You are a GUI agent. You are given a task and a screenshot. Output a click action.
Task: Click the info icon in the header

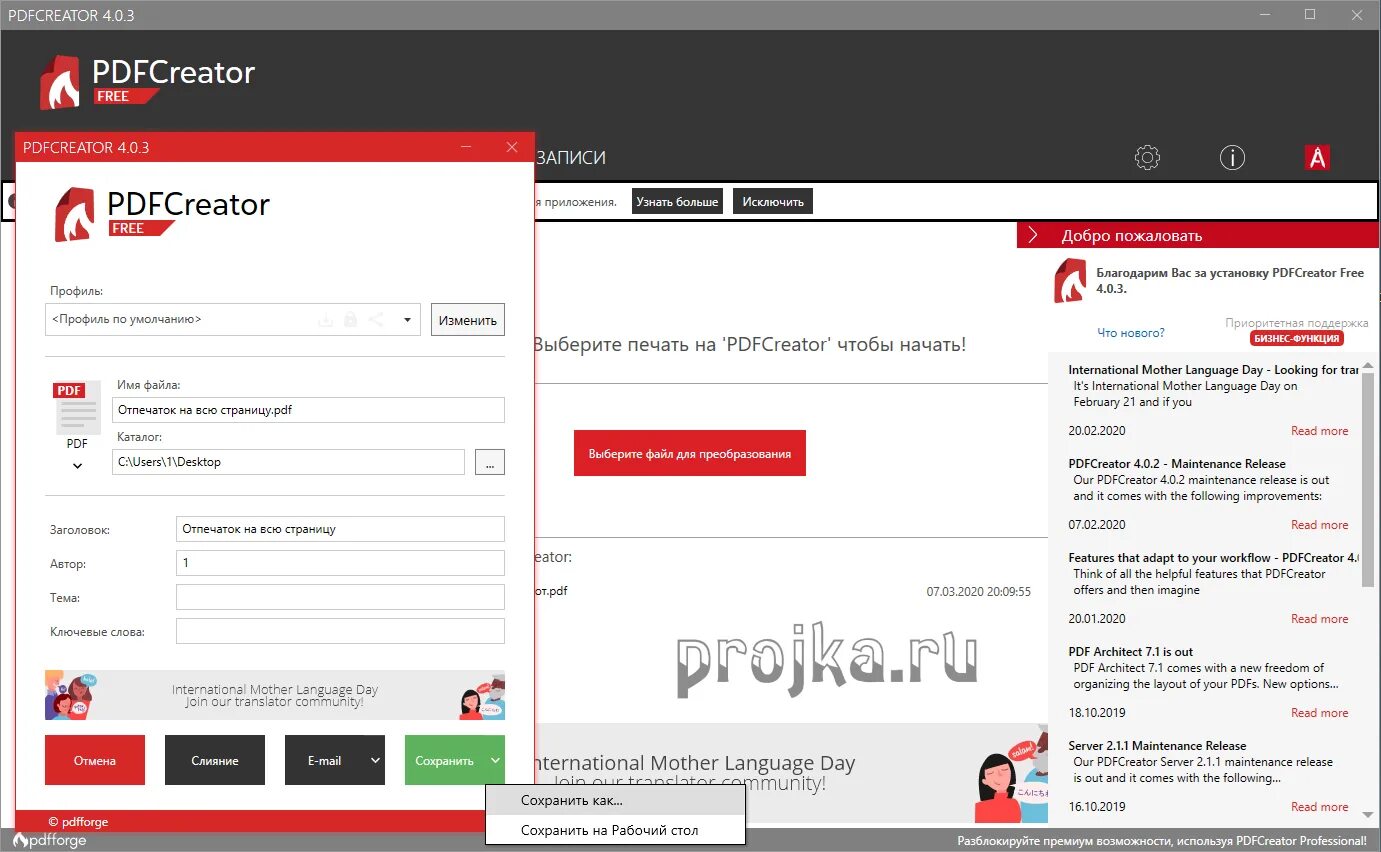(x=1232, y=157)
